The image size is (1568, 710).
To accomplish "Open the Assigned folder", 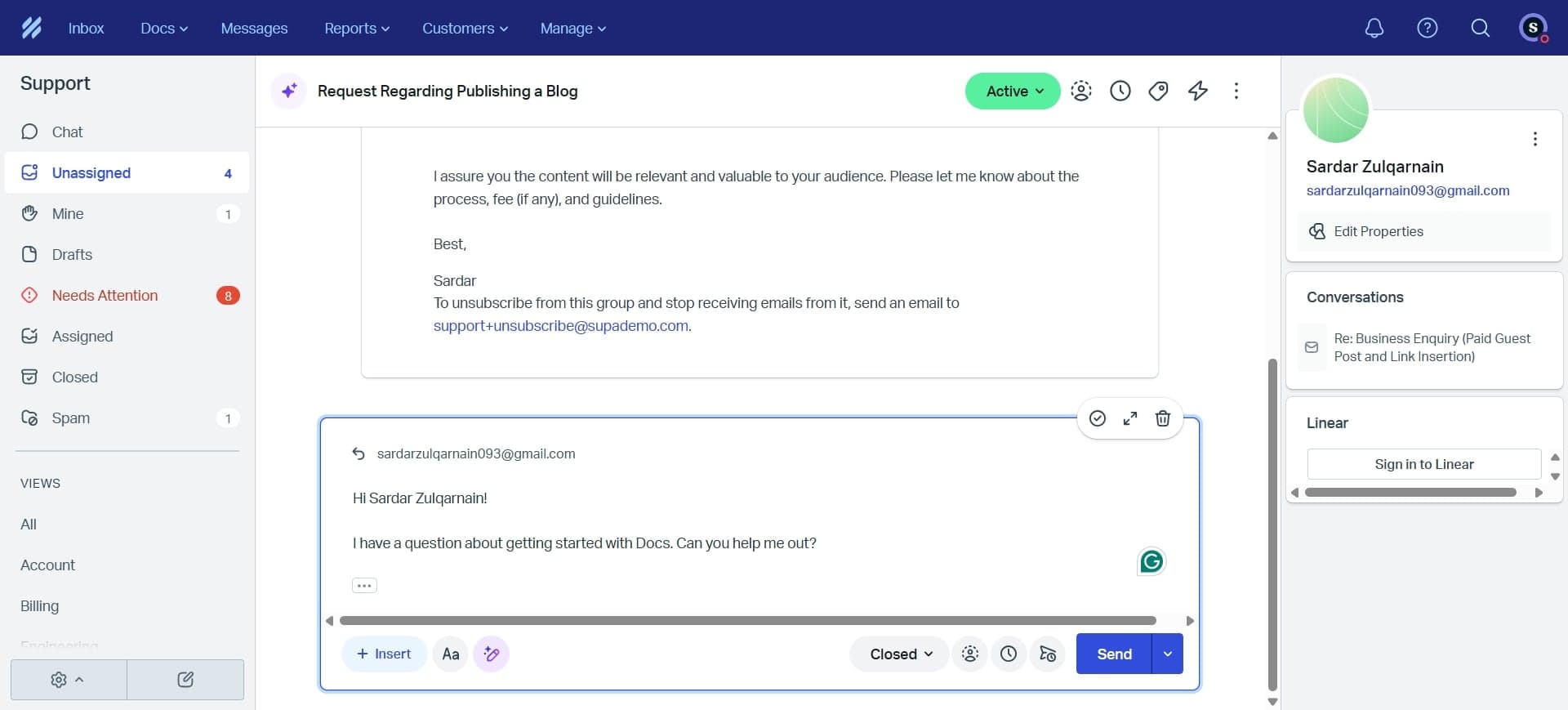I will coord(127,336).
